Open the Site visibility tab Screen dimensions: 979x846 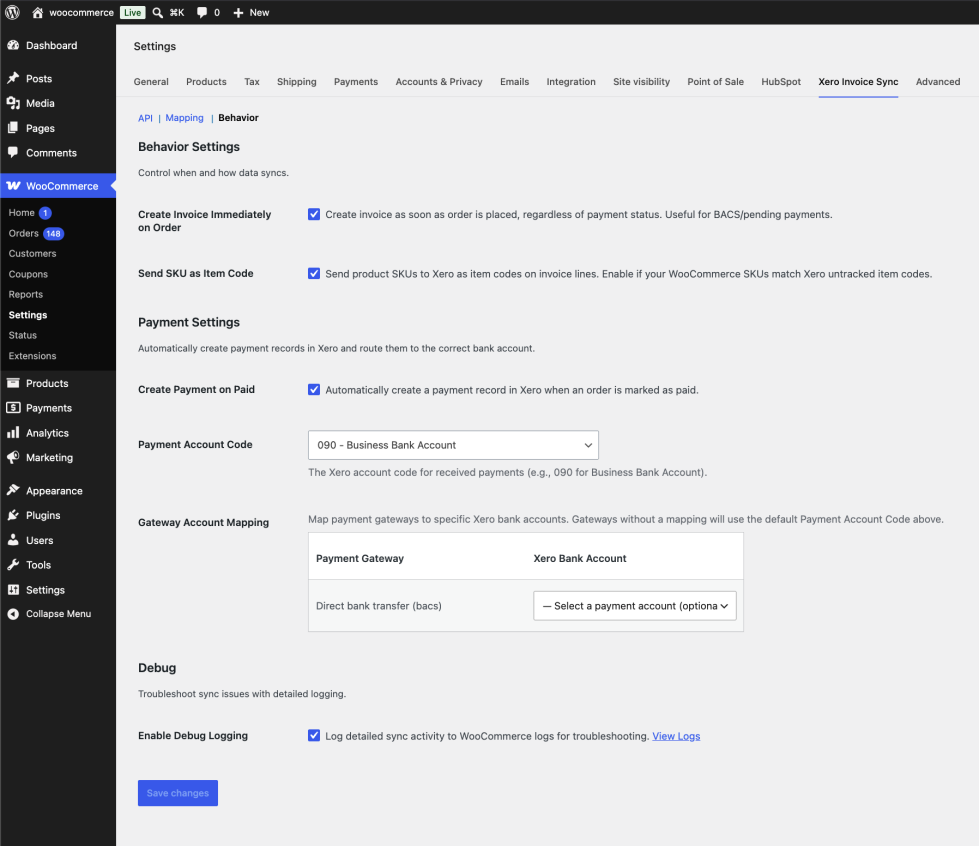click(x=641, y=82)
